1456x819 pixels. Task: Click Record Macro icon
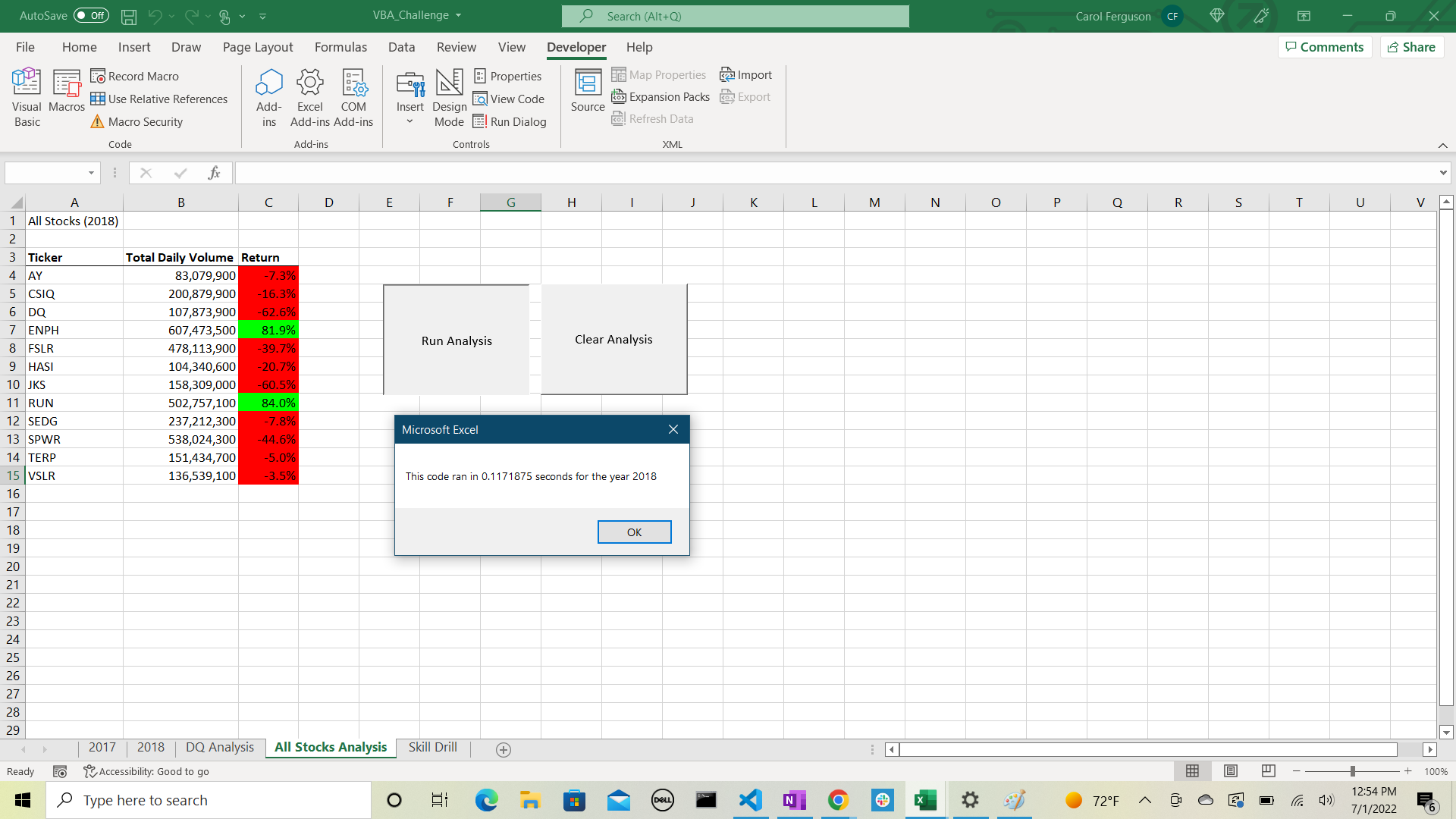tap(98, 77)
